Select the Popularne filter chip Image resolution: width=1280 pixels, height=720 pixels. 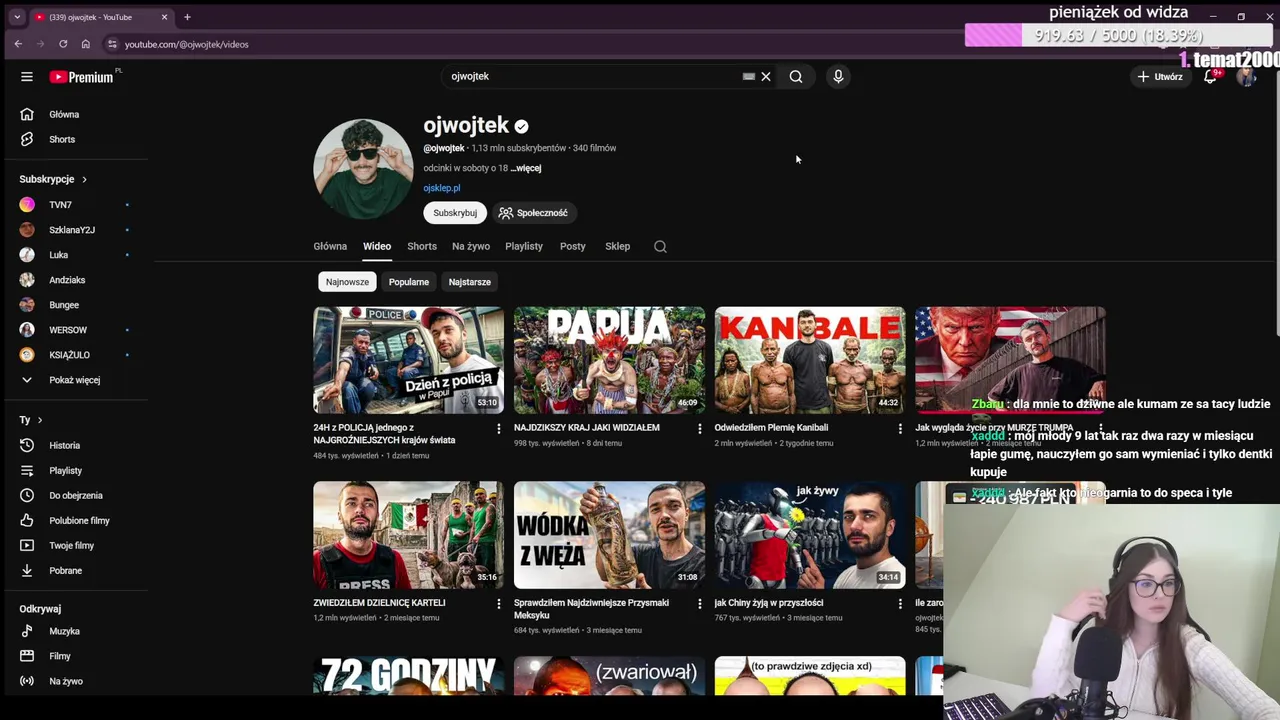(x=409, y=282)
